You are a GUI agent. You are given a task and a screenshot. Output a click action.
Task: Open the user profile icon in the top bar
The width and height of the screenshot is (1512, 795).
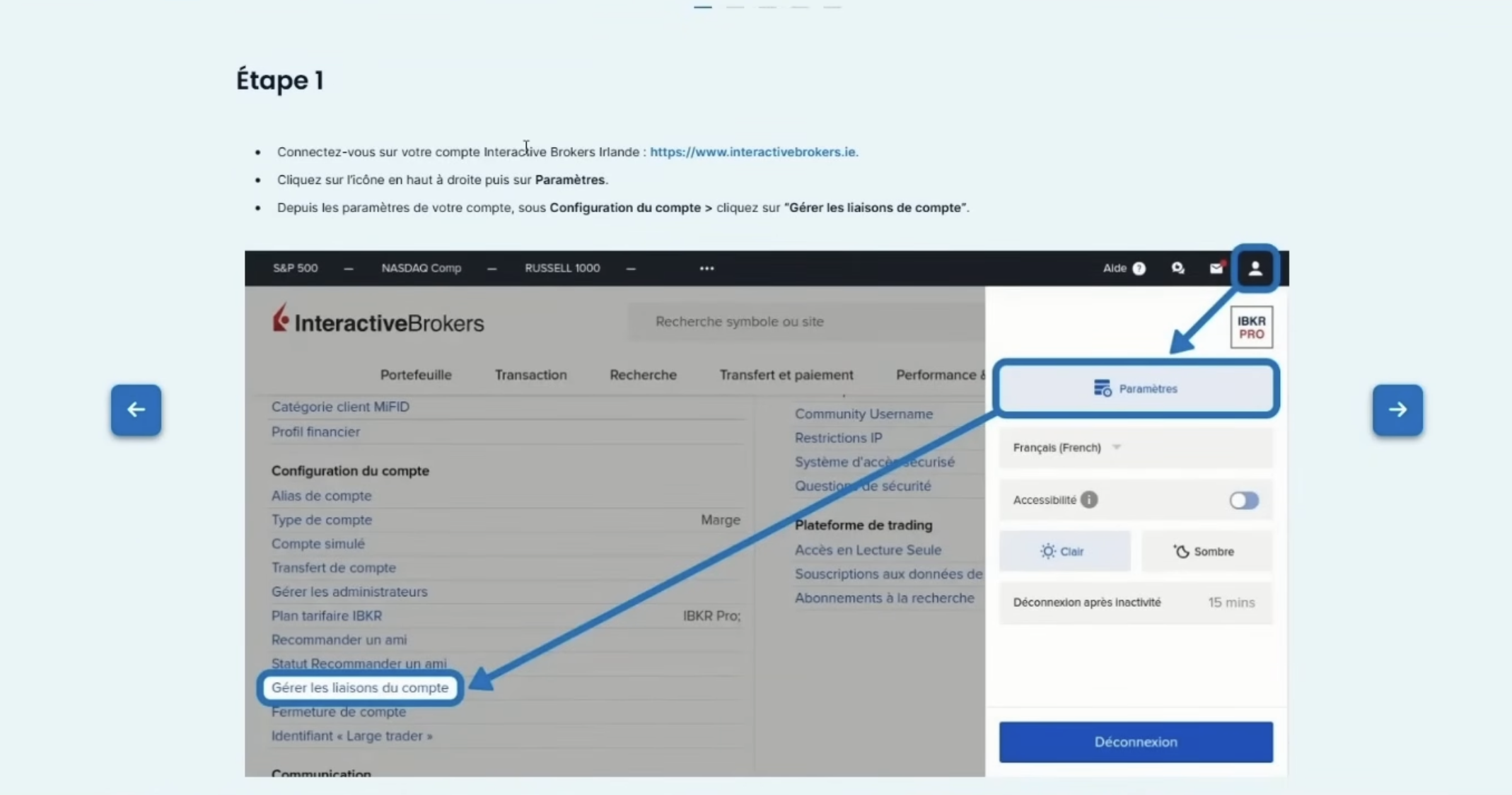pyautogui.click(x=1255, y=268)
